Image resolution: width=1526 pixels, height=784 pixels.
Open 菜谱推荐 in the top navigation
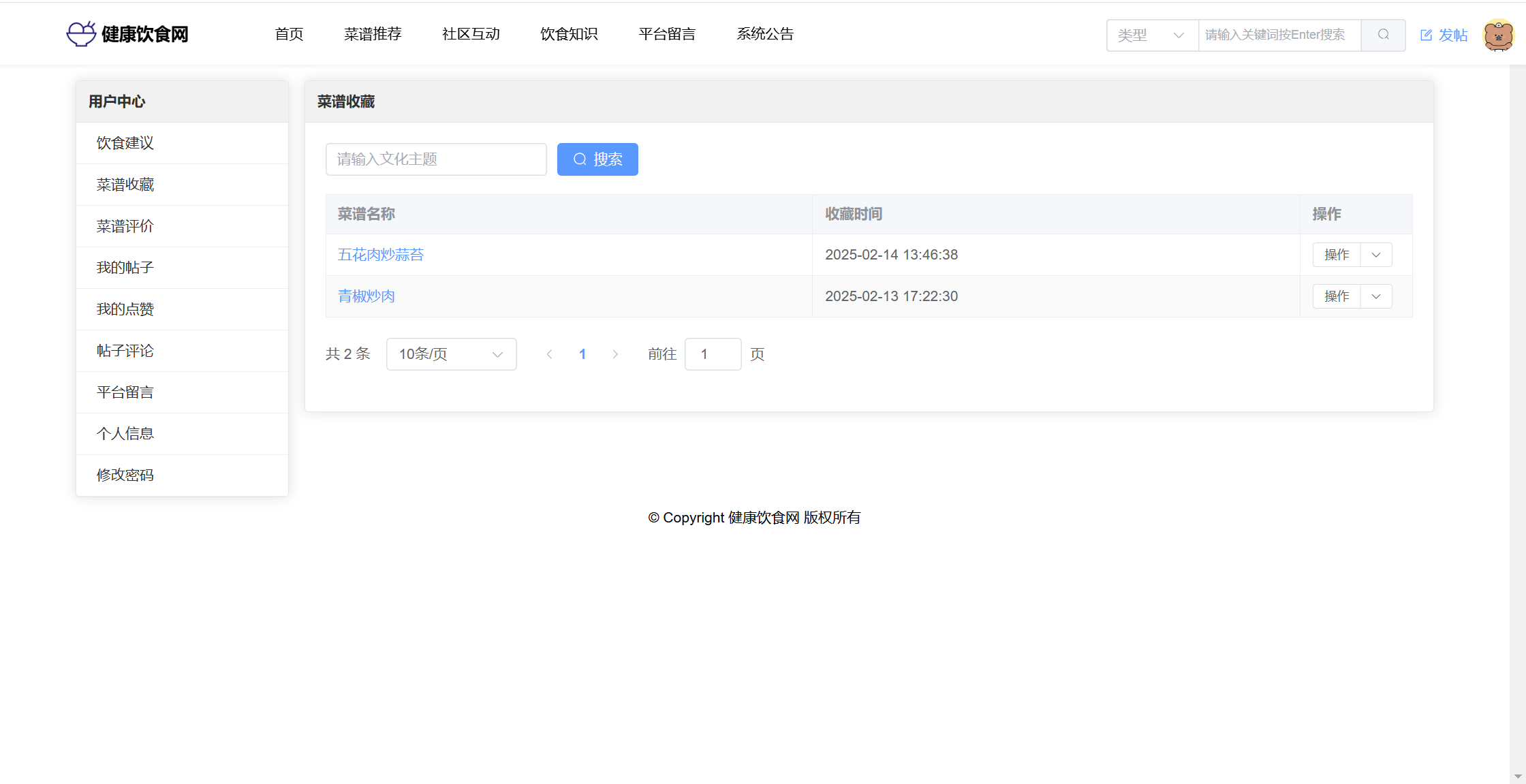point(373,34)
